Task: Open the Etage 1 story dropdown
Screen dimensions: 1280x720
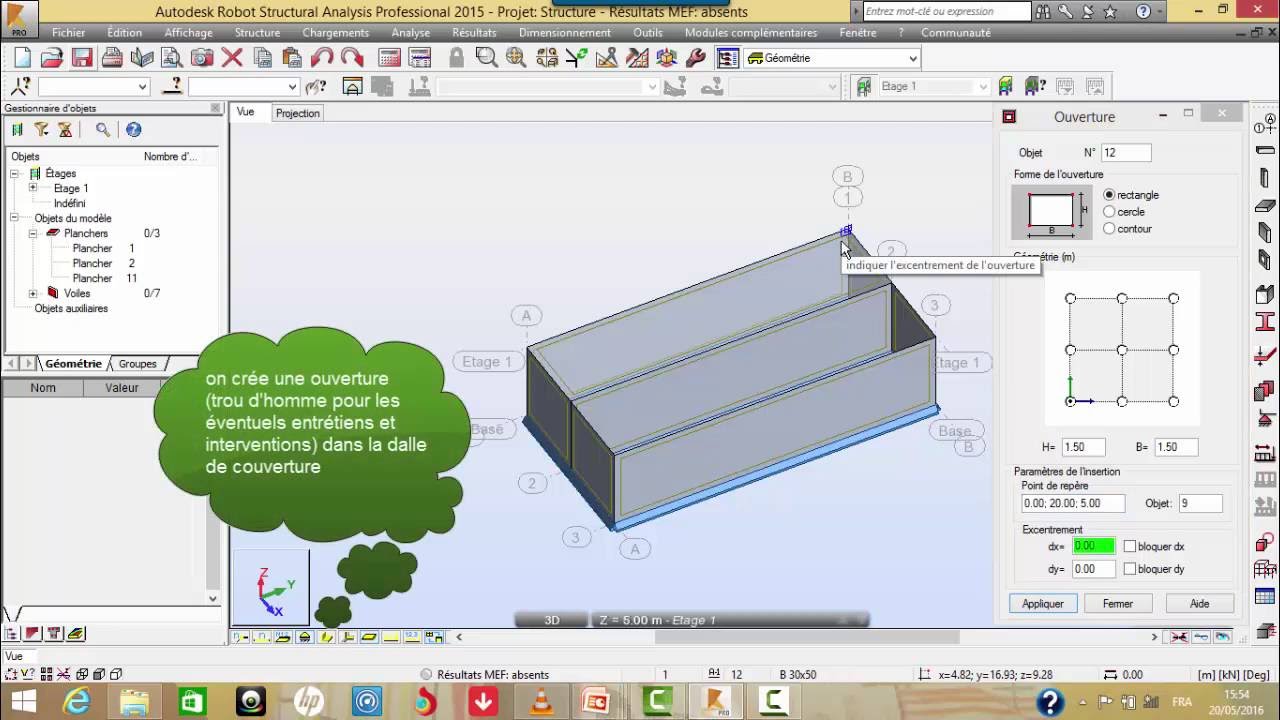Action: (983, 86)
